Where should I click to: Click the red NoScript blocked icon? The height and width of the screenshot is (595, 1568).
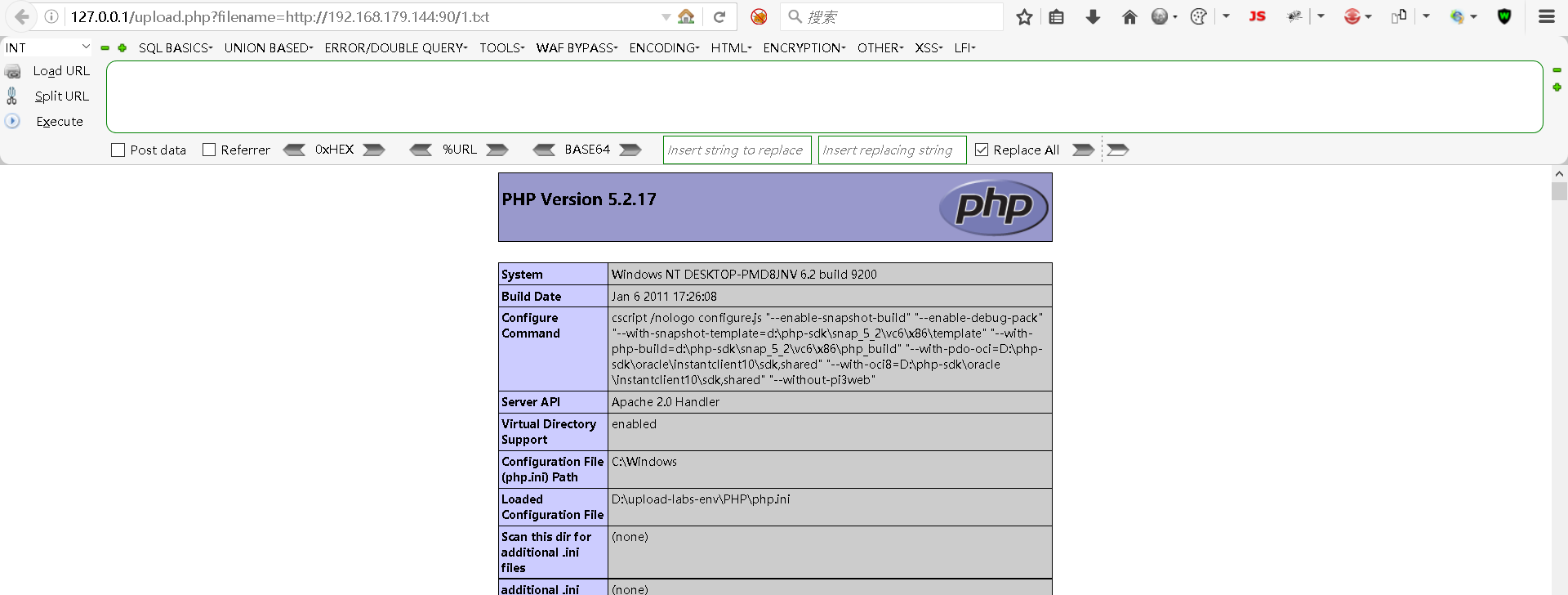pos(759,16)
